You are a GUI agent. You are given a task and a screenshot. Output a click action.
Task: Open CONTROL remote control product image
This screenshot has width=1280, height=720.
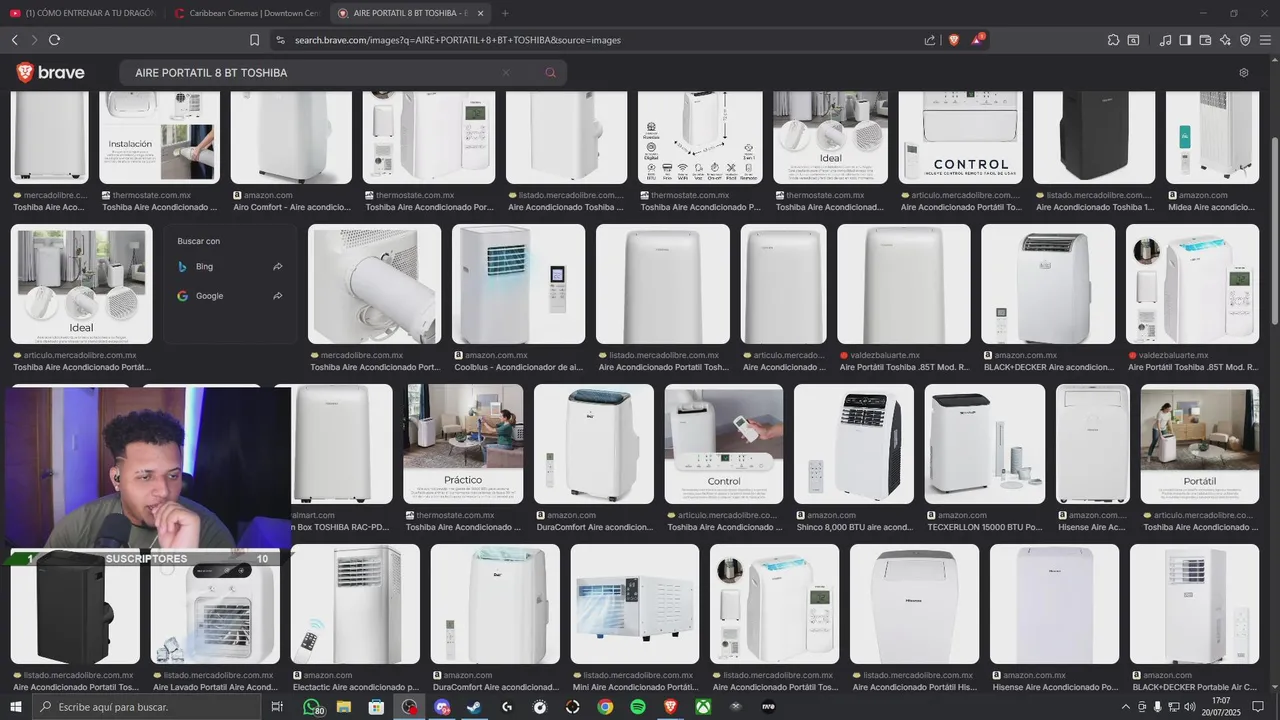[960, 137]
